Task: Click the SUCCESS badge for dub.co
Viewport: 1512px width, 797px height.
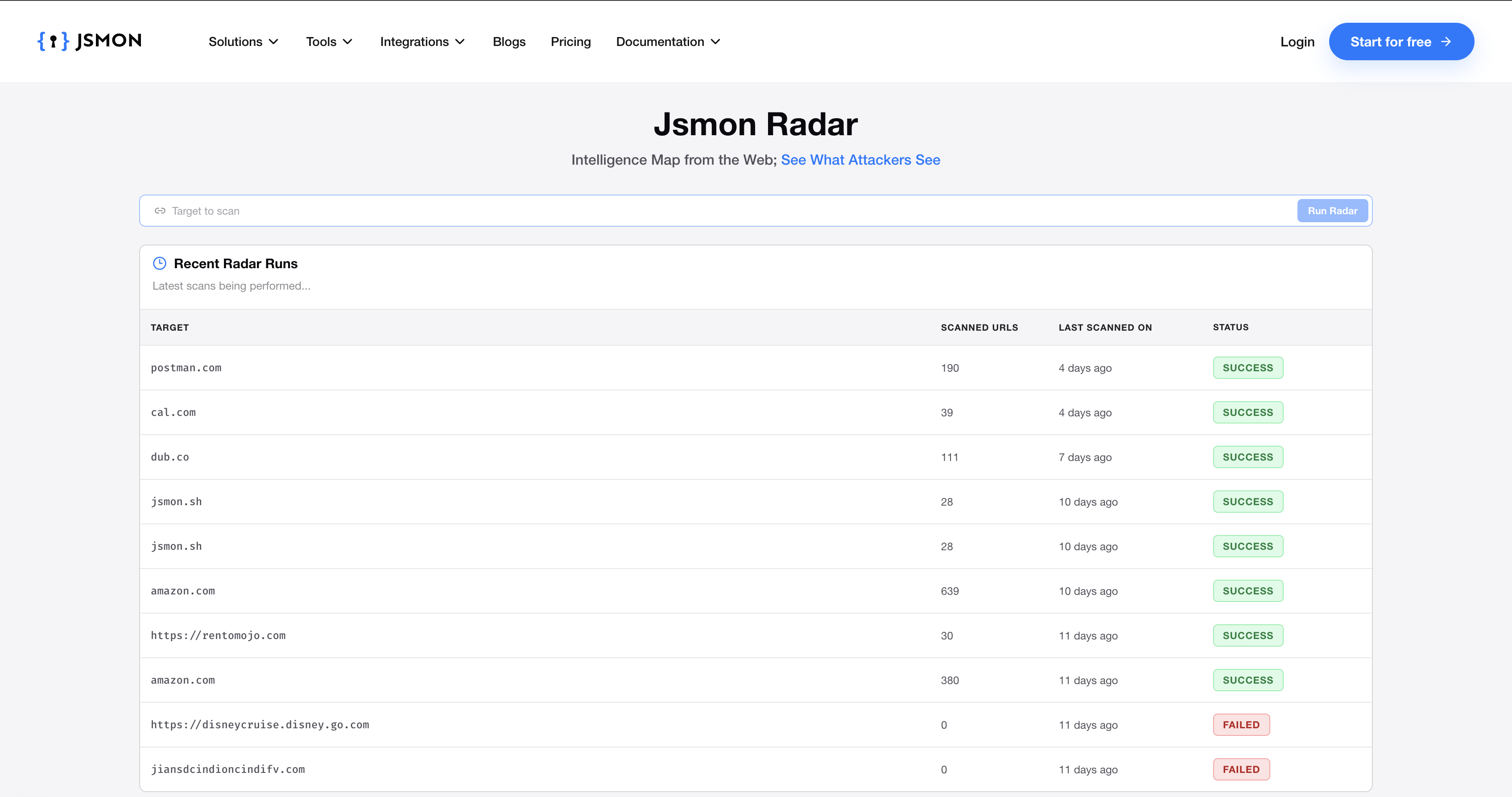Action: point(1248,457)
